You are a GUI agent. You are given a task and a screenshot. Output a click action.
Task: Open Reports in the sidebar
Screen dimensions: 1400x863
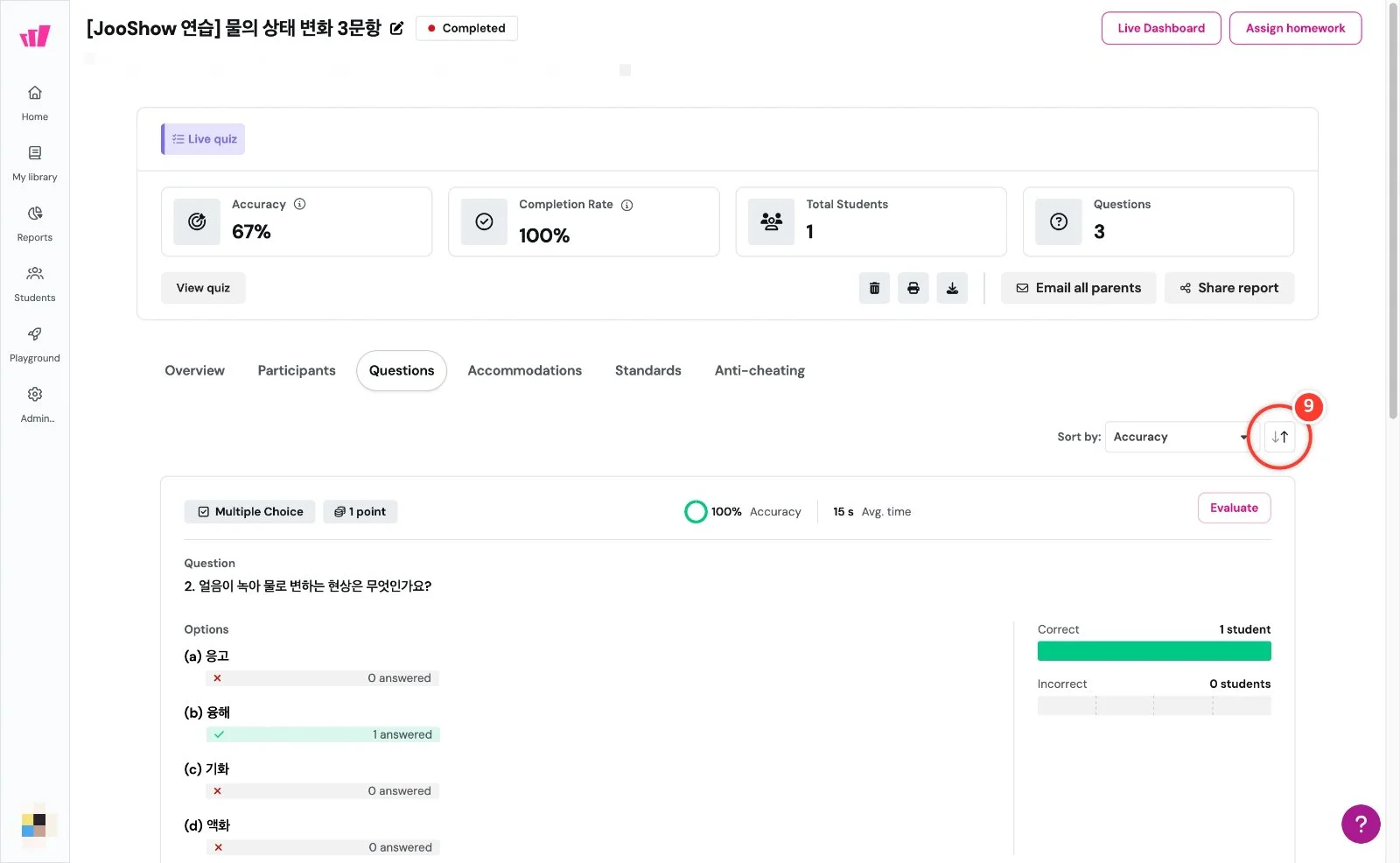[35, 223]
